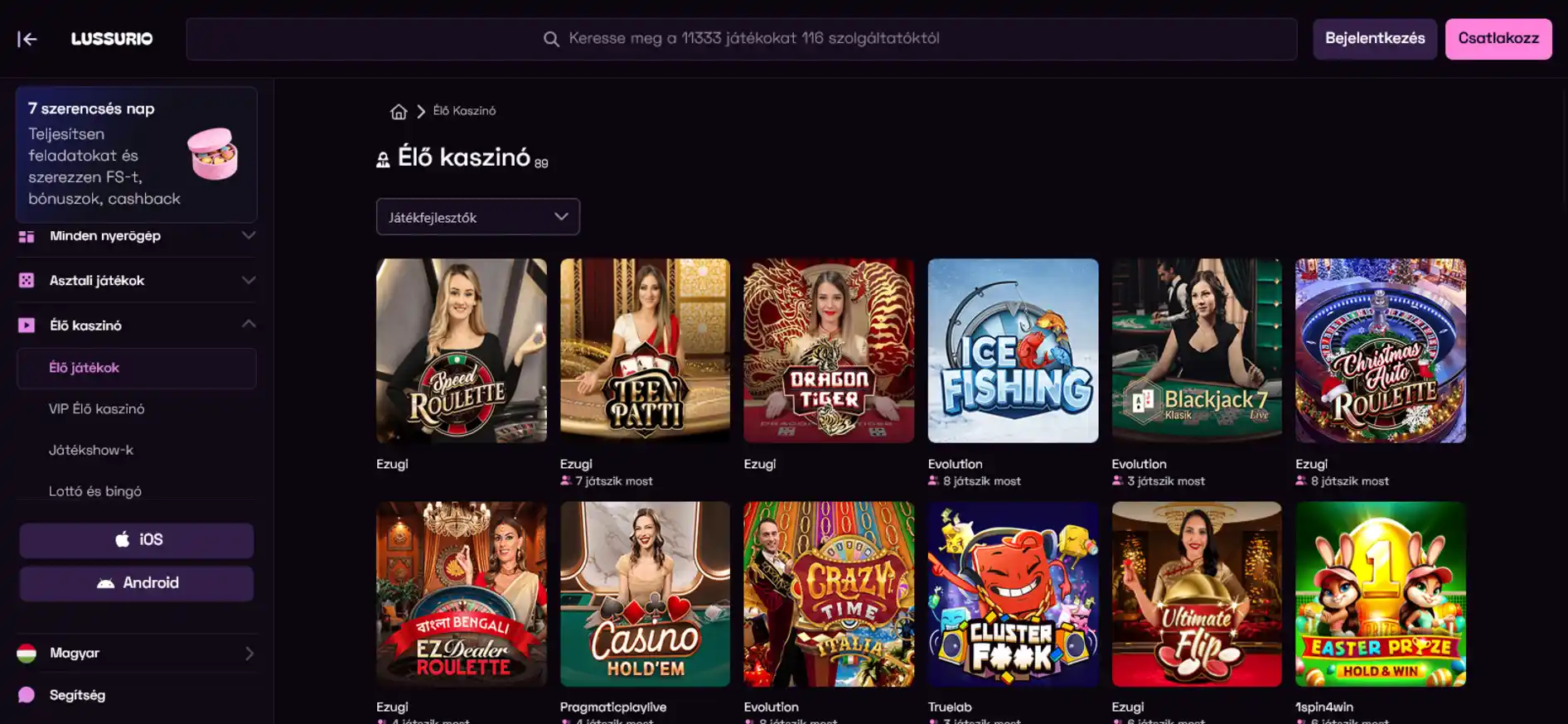Image resolution: width=1568 pixels, height=724 pixels.
Task: Open the Speed Roulette game thumbnail
Action: [462, 350]
